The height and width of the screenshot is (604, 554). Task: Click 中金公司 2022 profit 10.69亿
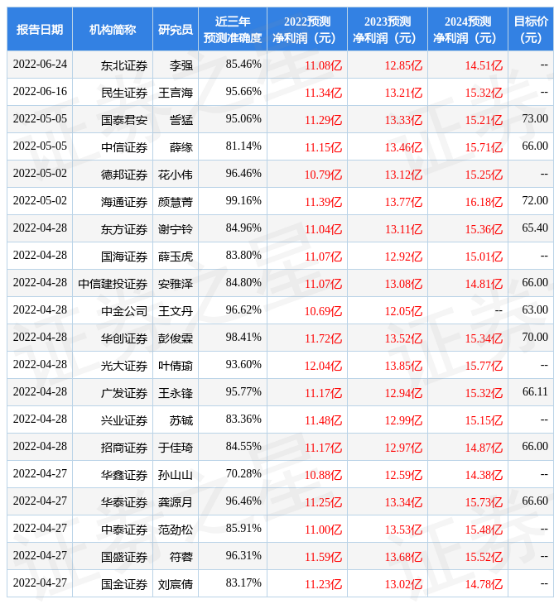click(323, 311)
